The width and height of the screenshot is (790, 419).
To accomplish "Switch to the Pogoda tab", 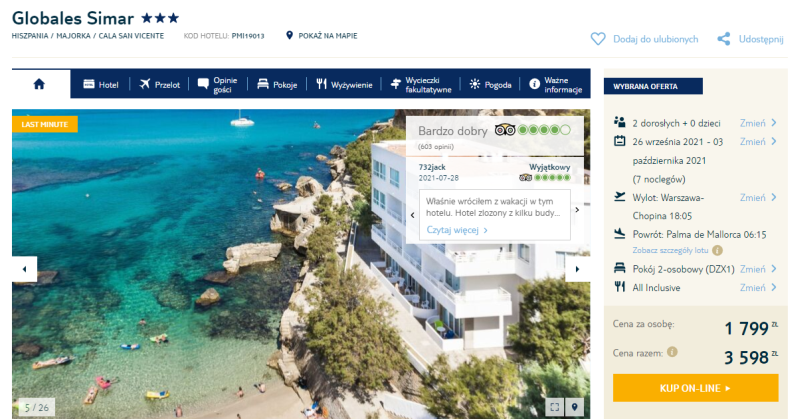I will 490,84.
